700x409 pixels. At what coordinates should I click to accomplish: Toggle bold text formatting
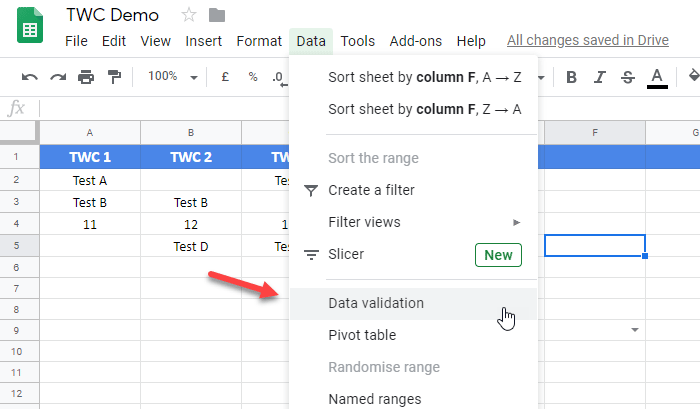tap(571, 77)
